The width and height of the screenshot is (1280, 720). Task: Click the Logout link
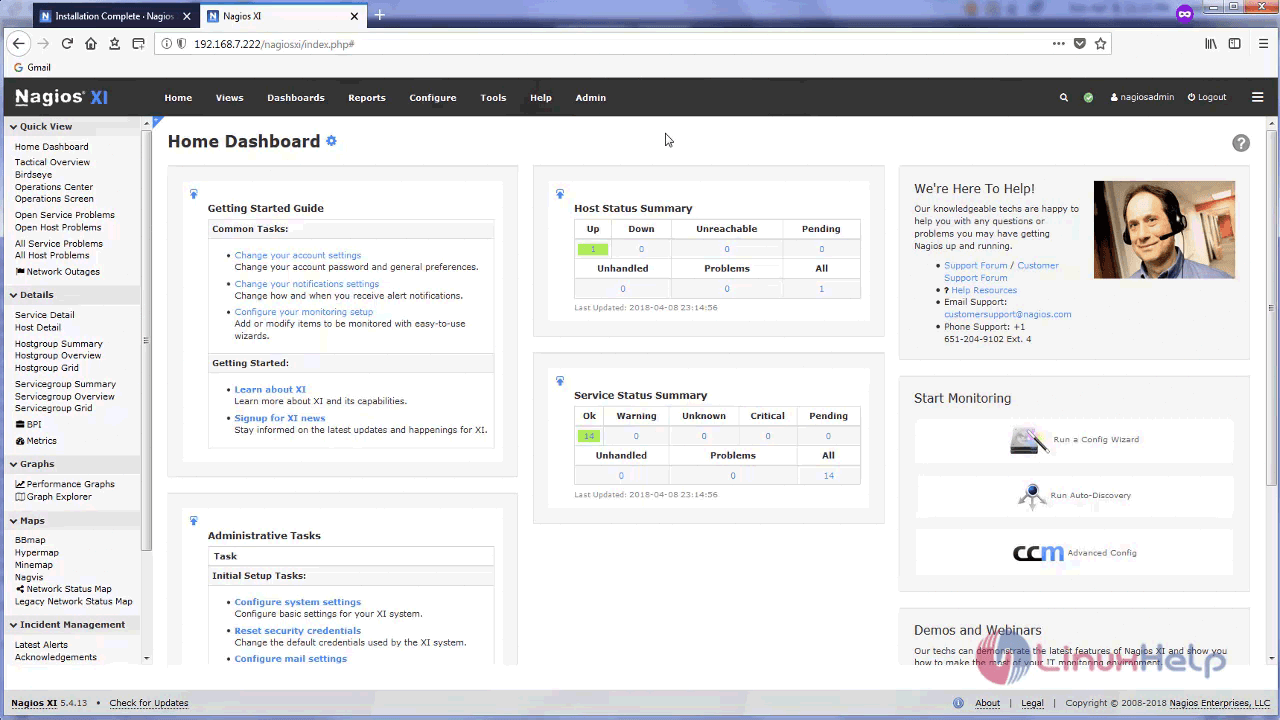1207,98
